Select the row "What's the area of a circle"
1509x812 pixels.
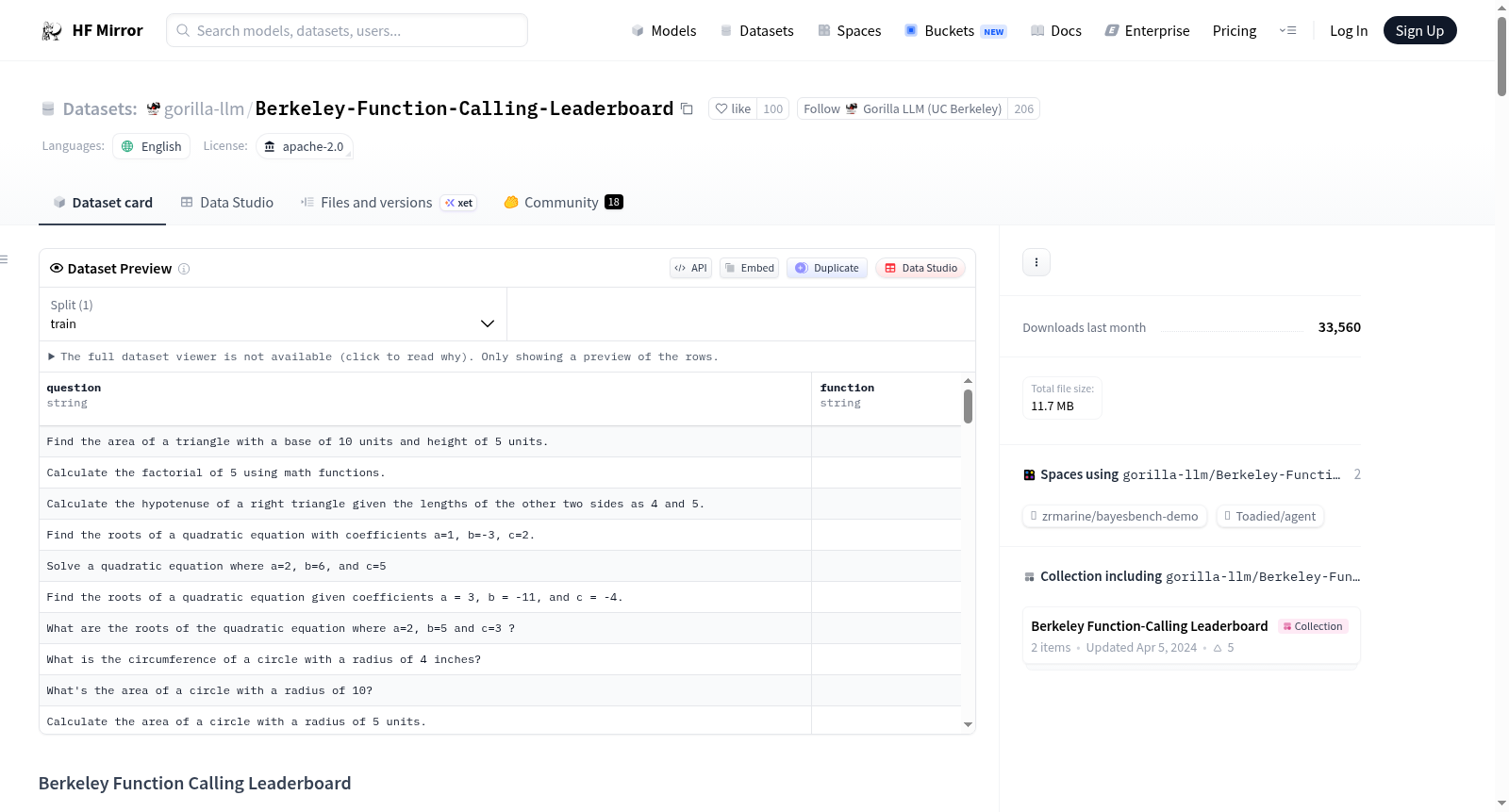(x=500, y=691)
